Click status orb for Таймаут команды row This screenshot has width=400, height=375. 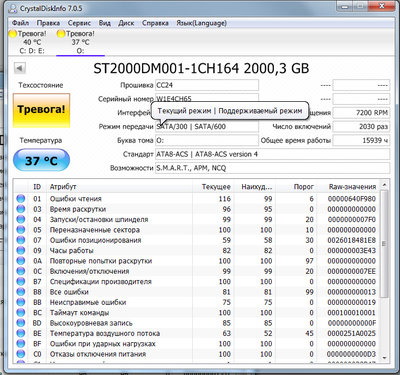[21, 312]
